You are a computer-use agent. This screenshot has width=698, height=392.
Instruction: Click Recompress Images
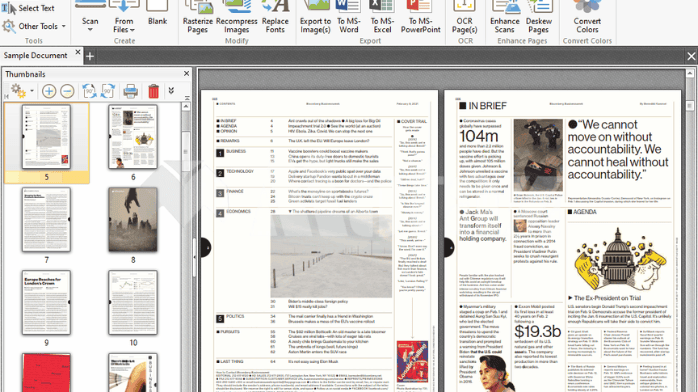[x=236, y=18]
